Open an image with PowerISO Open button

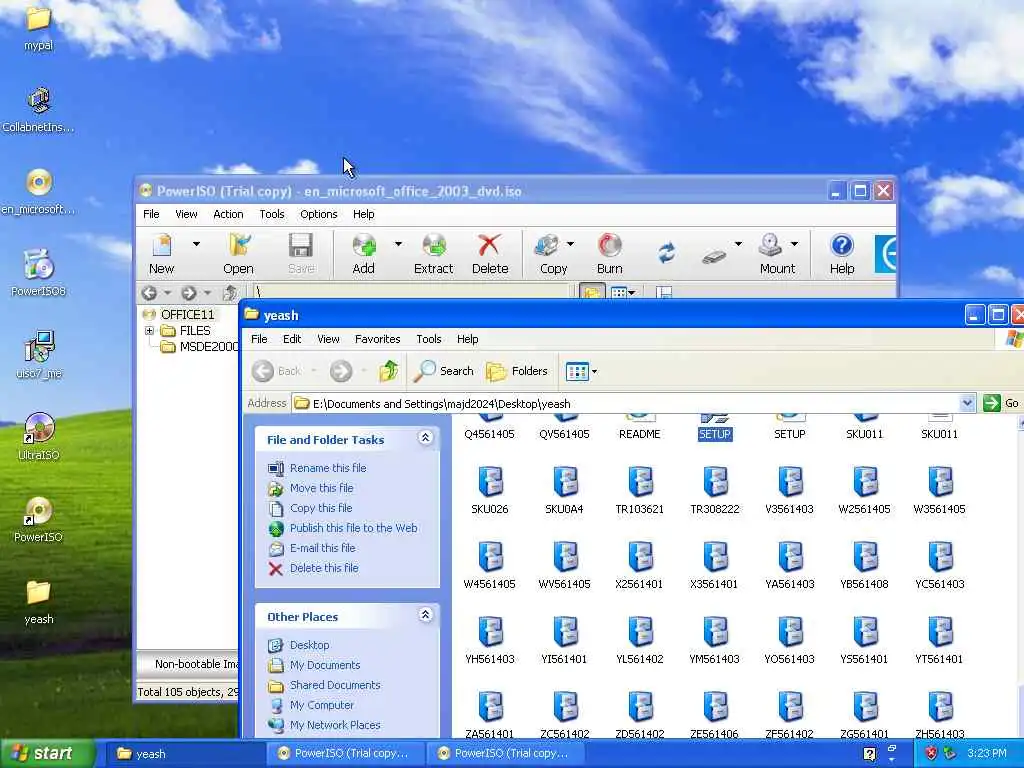[238, 253]
